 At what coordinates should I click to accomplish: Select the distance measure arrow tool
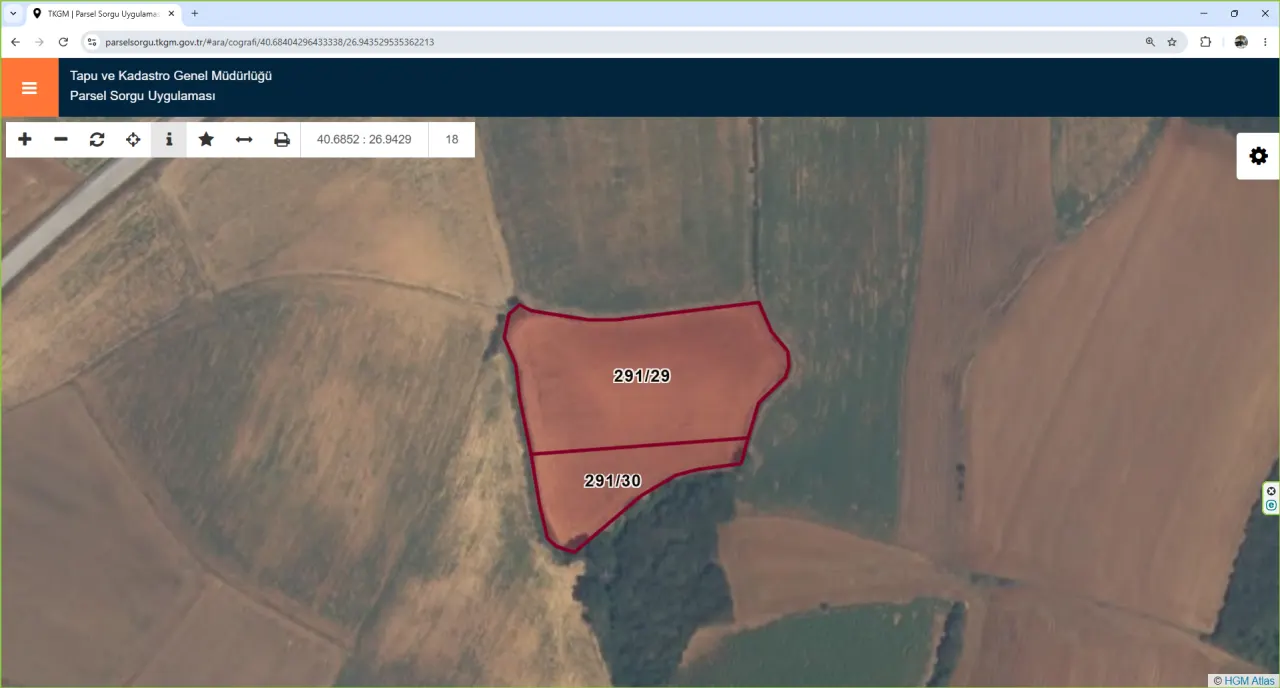tap(244, 139)
